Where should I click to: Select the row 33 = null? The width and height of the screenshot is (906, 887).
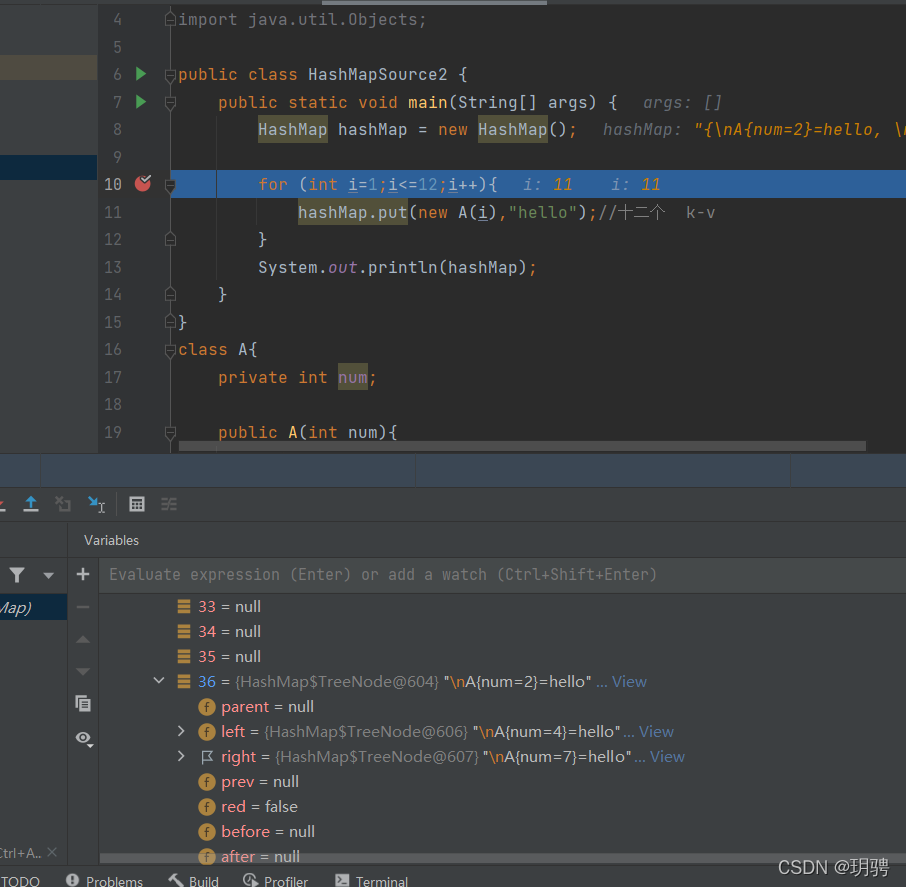[229, 606]
